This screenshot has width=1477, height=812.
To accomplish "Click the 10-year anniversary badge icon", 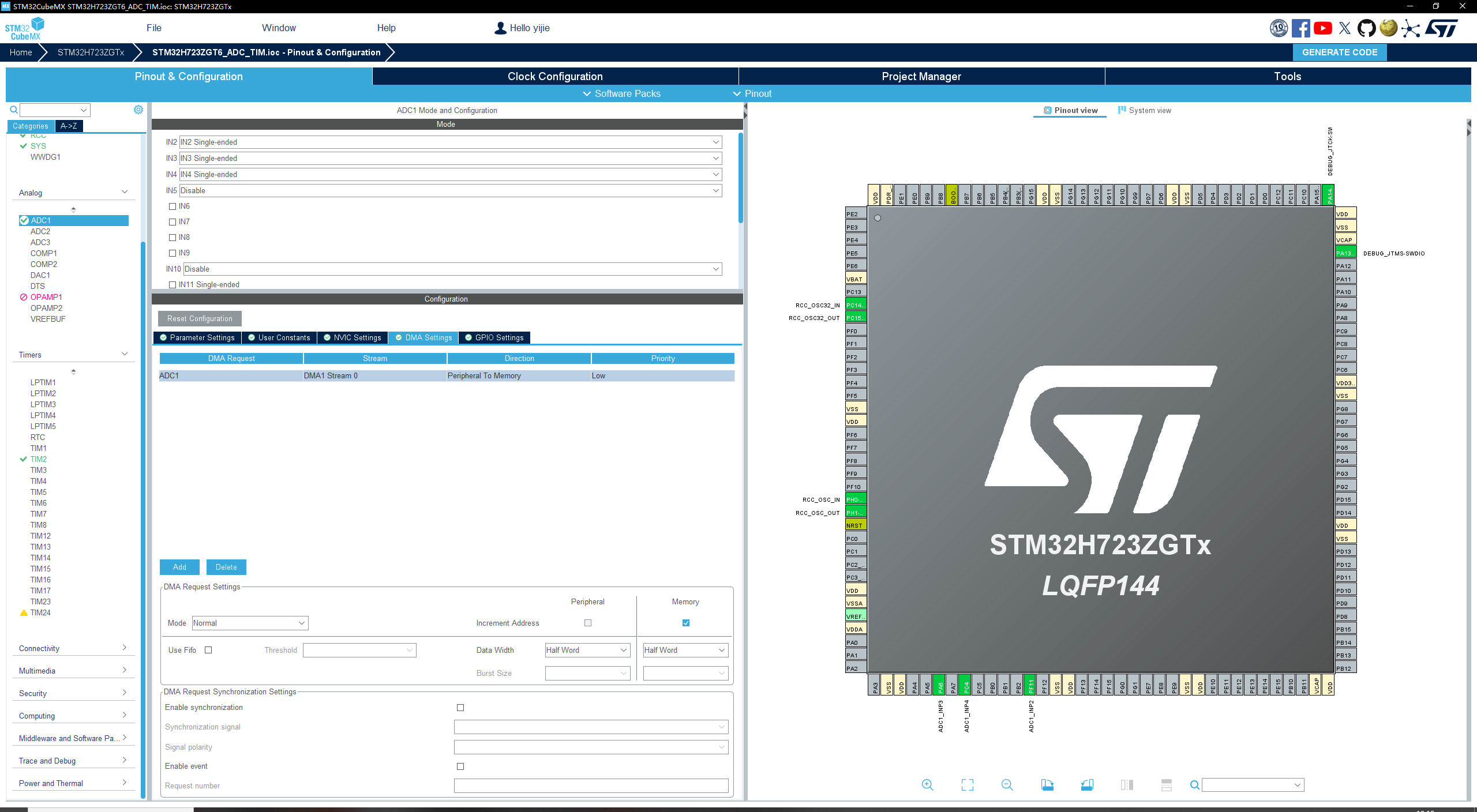I will point(1279,28).
